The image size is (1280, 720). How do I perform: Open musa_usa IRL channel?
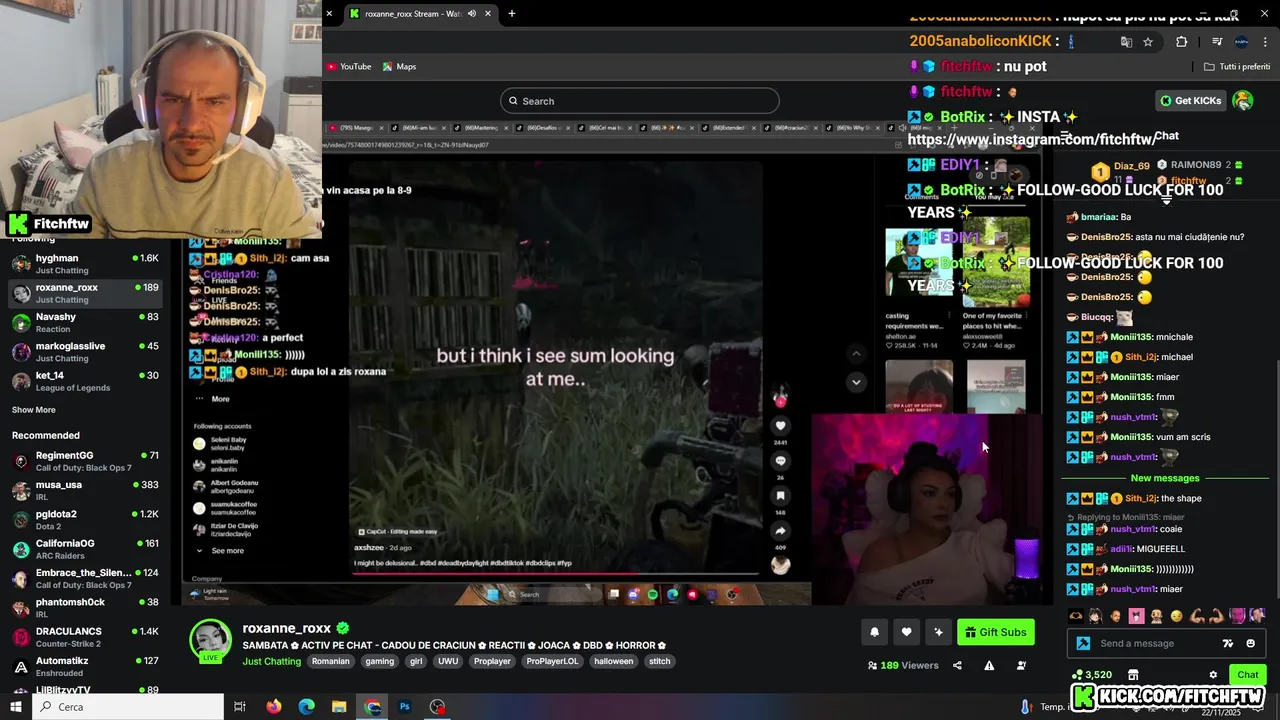tap(85, 490)
